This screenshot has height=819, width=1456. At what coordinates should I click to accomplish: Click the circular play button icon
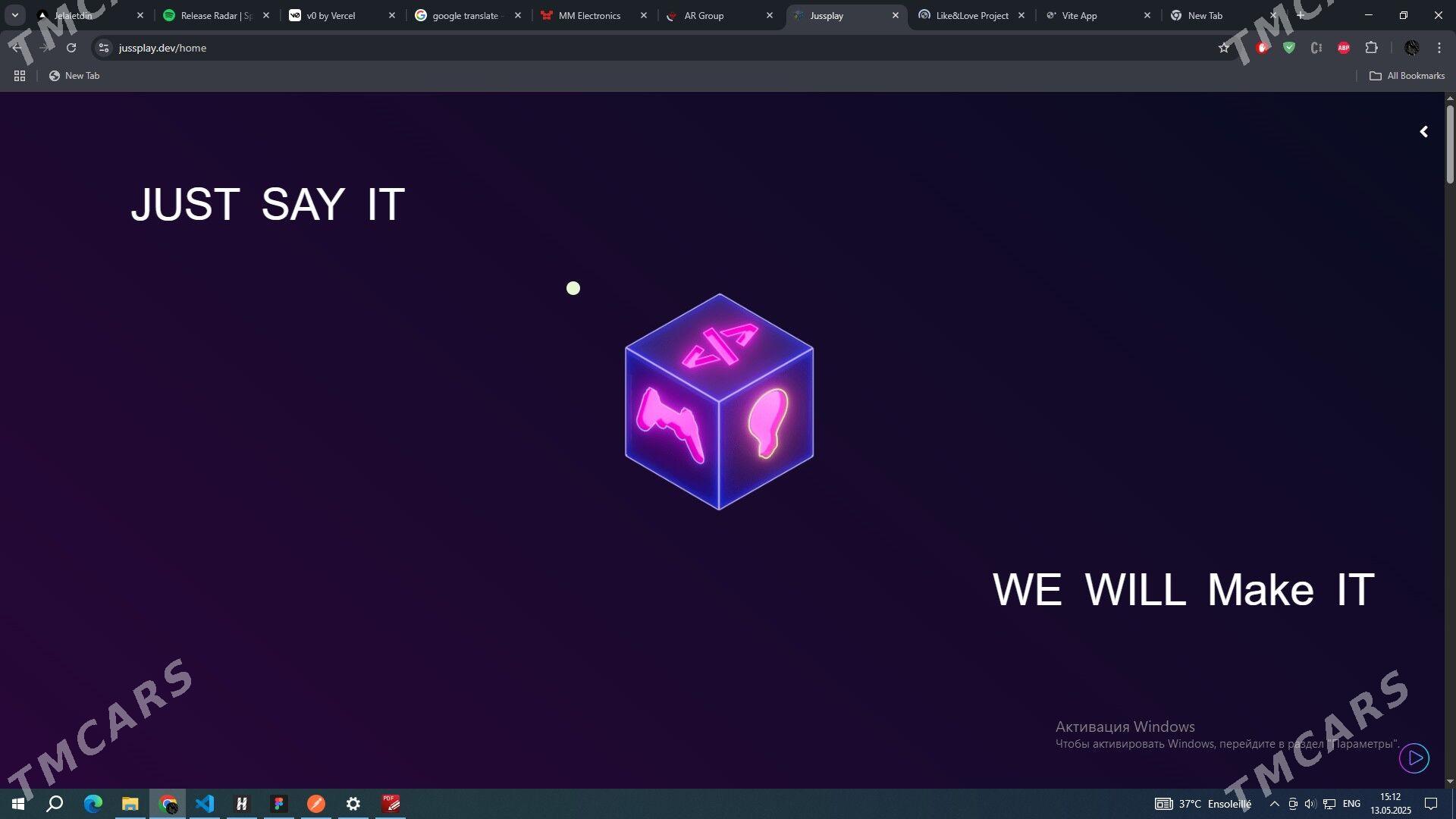(1414, 758)
